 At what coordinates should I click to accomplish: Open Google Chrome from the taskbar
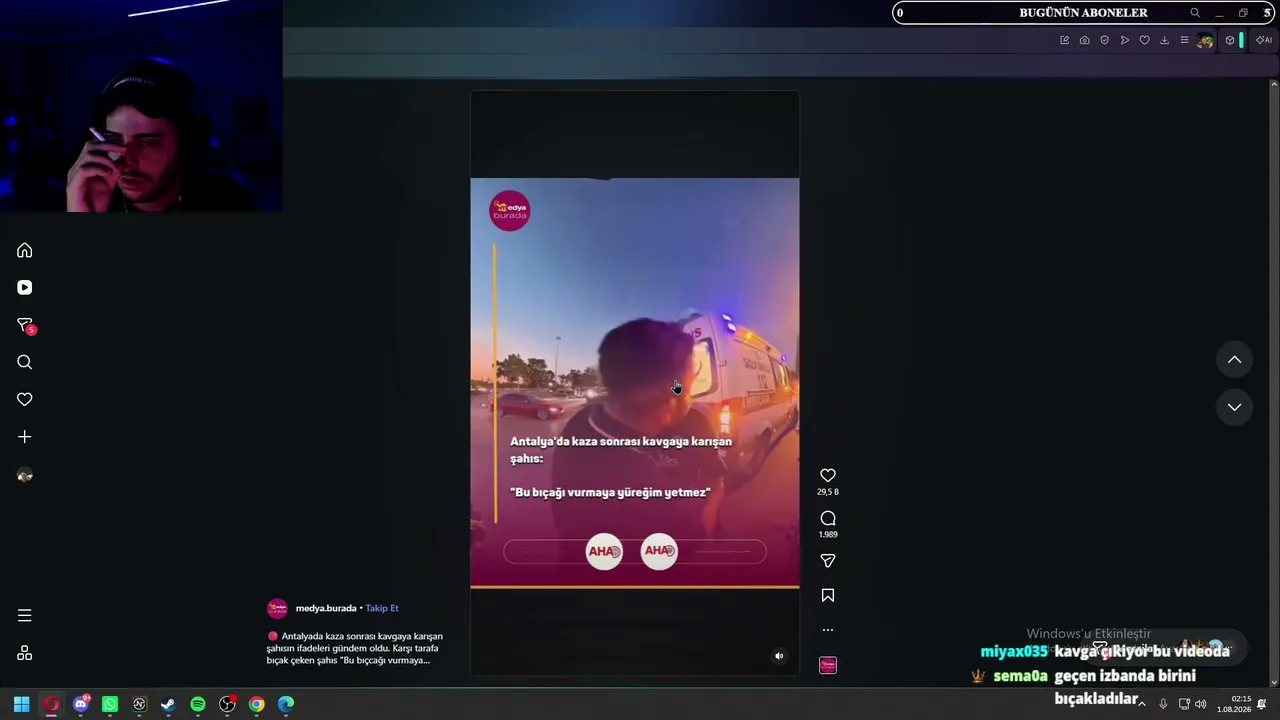pos(257,704)
